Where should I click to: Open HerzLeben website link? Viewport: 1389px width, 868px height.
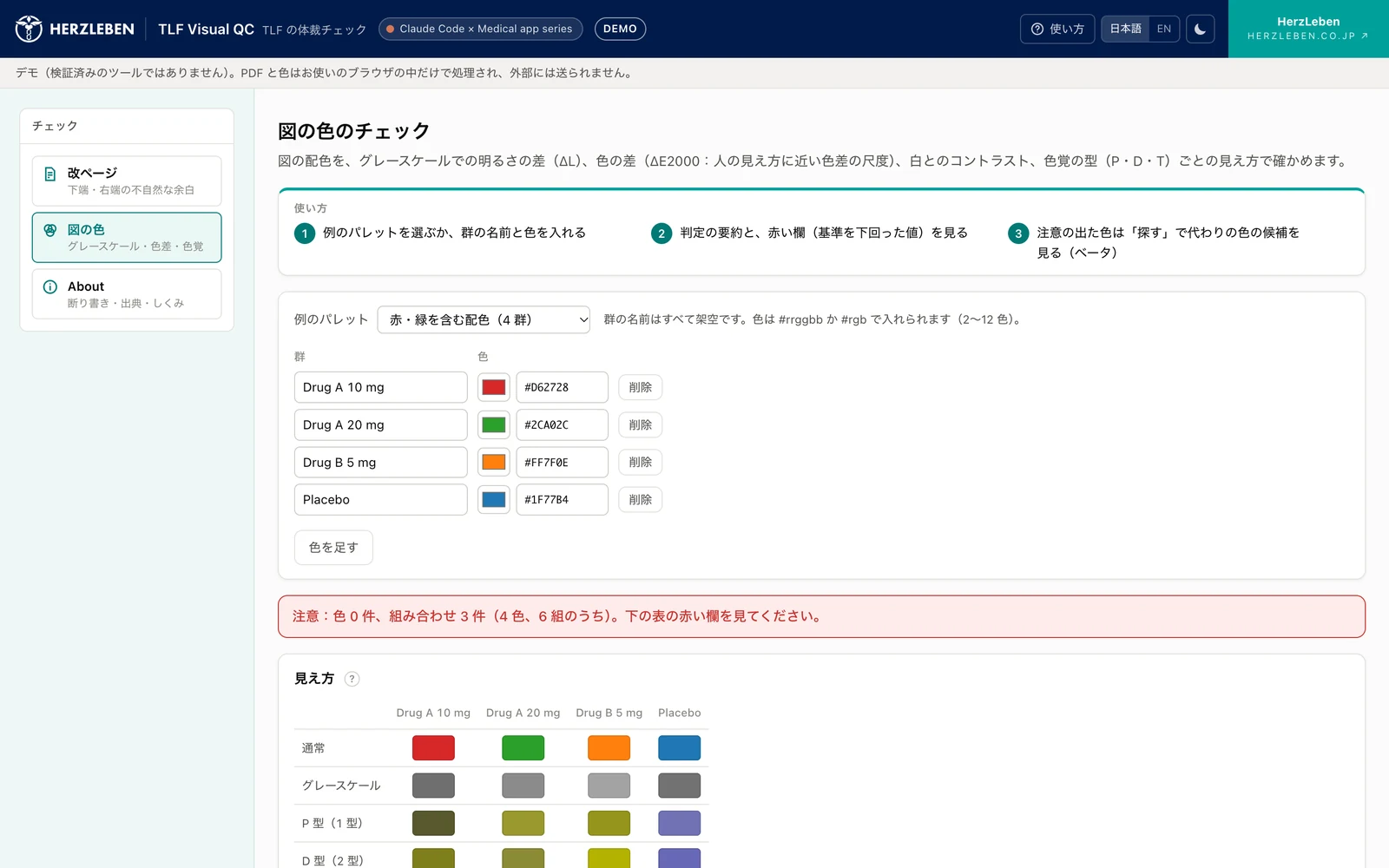pyautogui.click(x=1308, y=29)
